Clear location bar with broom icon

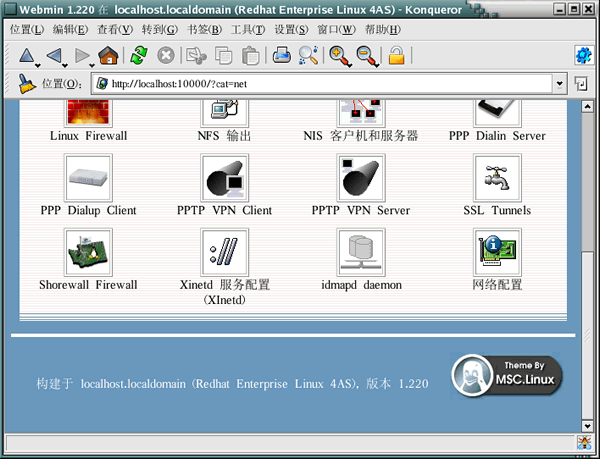(x=26, y=84)
